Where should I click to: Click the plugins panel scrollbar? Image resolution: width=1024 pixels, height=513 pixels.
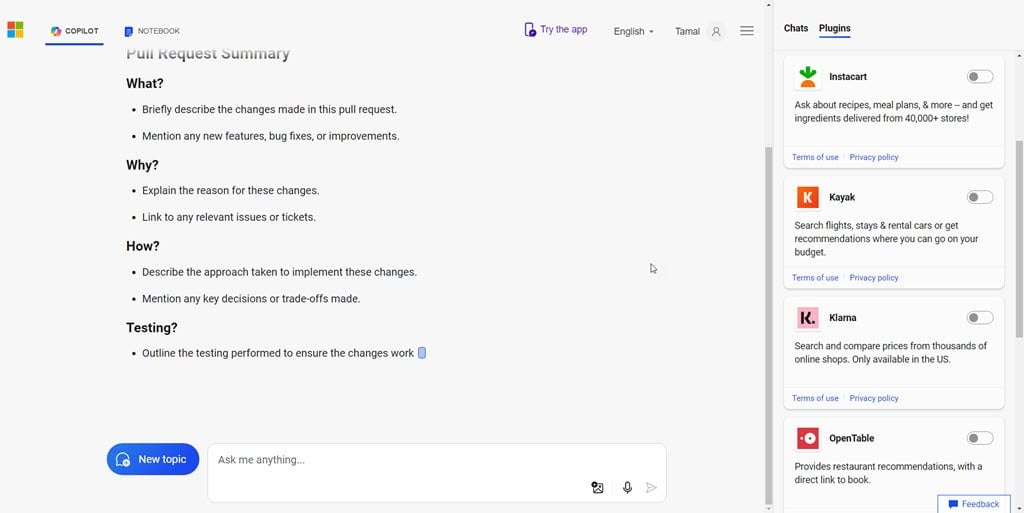tap(1019, 238)
